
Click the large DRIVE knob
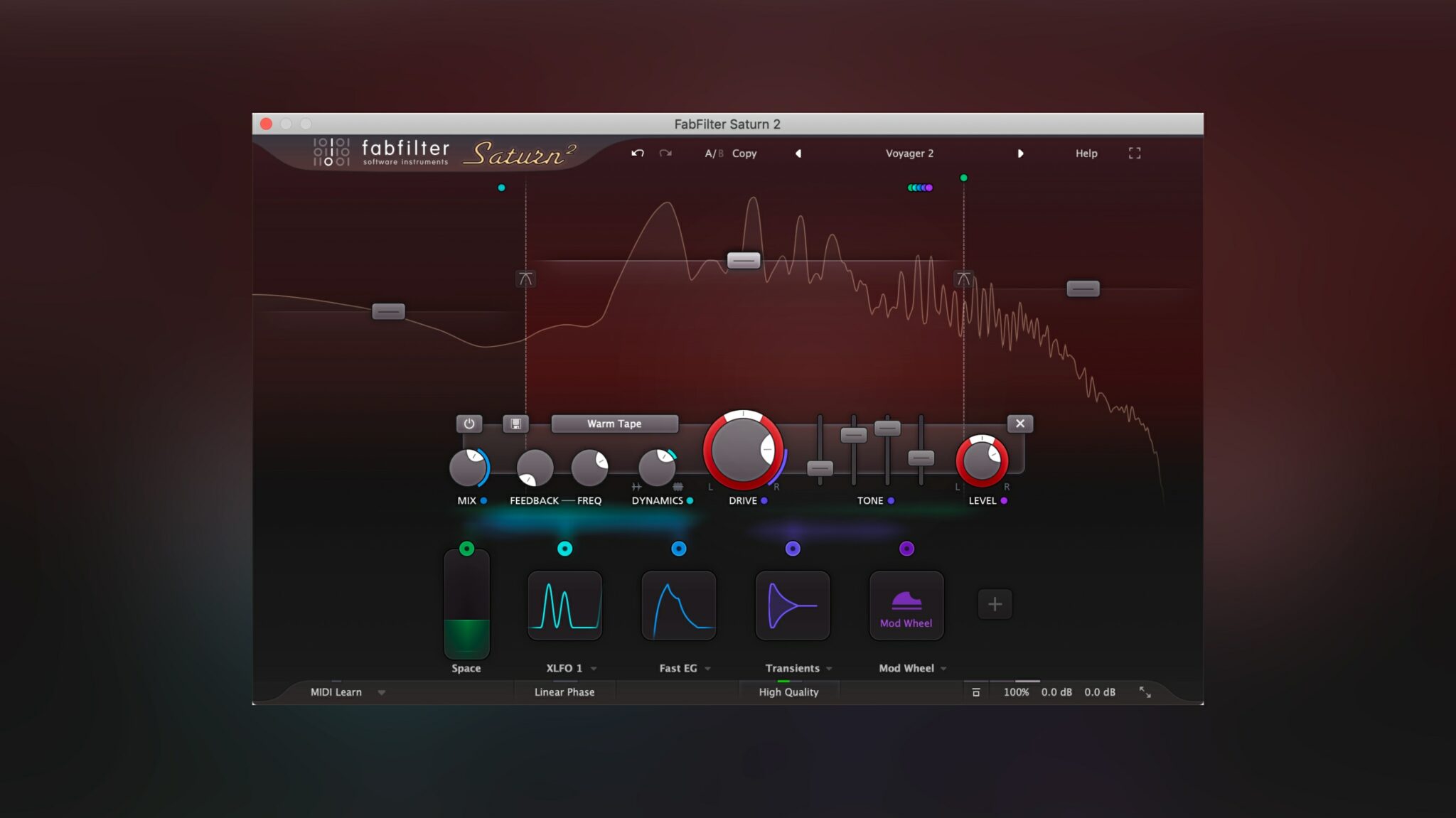[x=743, y=450]
